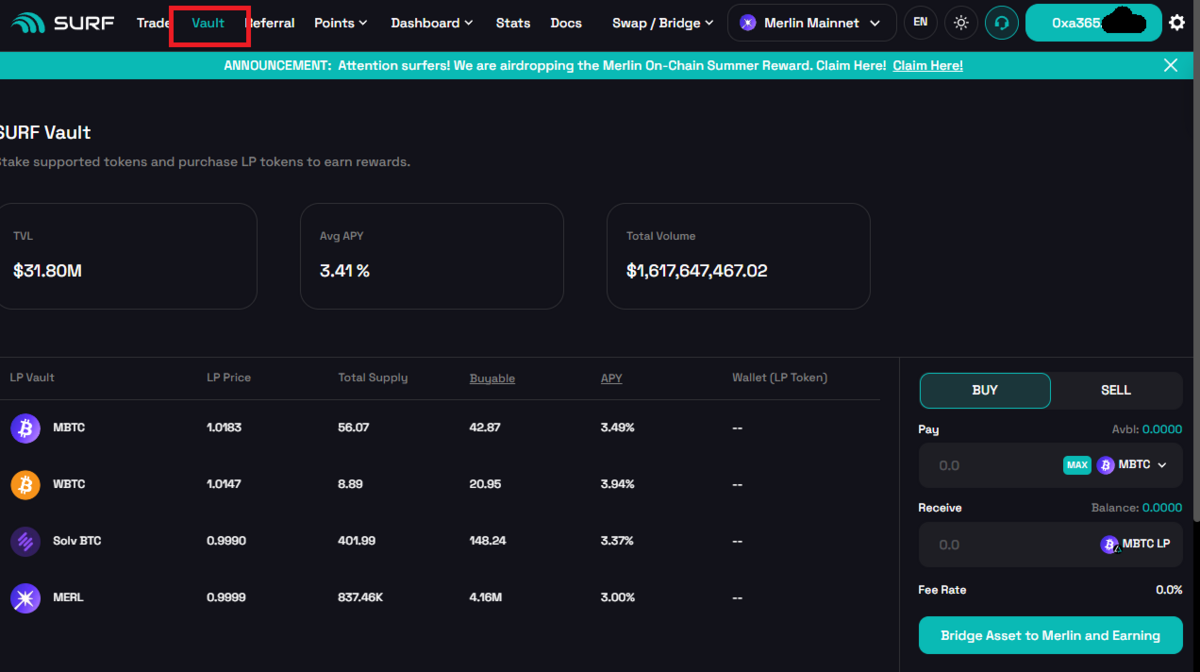The width and height of the screenshot is (1200, 672).
Task: Click MBTC LP price 1.0183
Action: (224, 428)
